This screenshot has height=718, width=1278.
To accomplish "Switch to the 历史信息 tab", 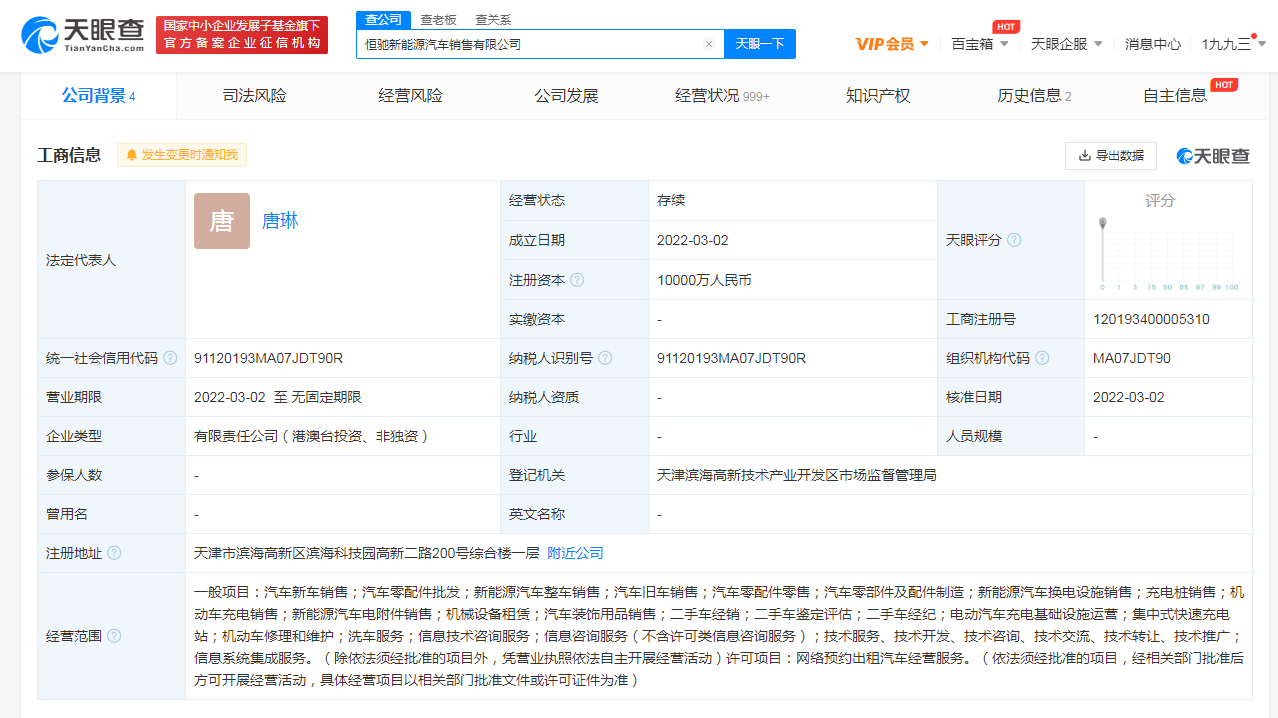I will (1034, 96).
